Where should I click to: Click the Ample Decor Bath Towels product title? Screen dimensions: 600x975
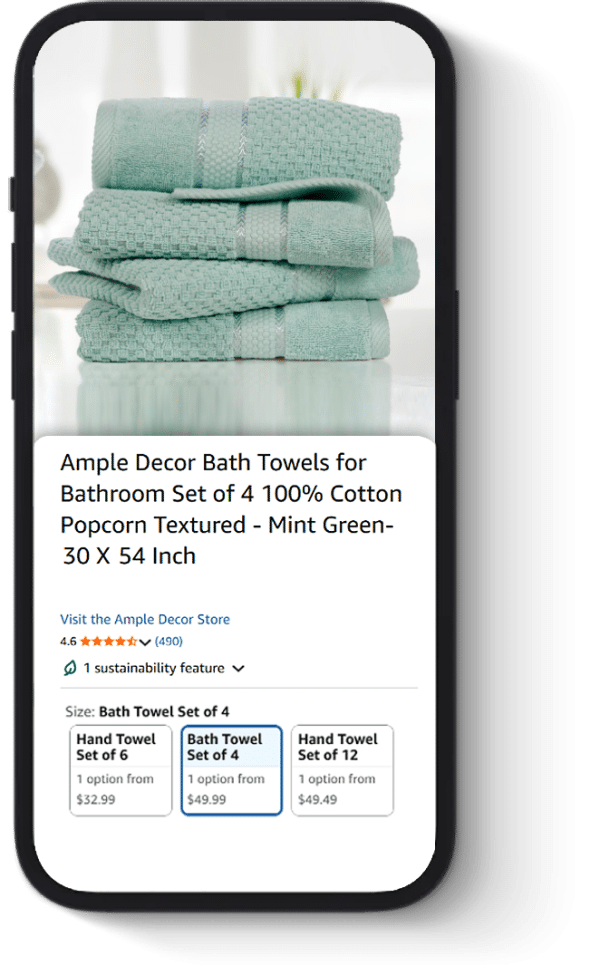point(231,509)
